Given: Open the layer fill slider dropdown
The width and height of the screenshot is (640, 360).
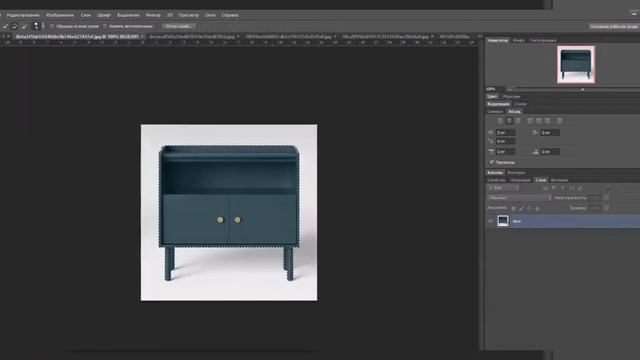Looking at the screenshot, I should (x=606, y=208).
